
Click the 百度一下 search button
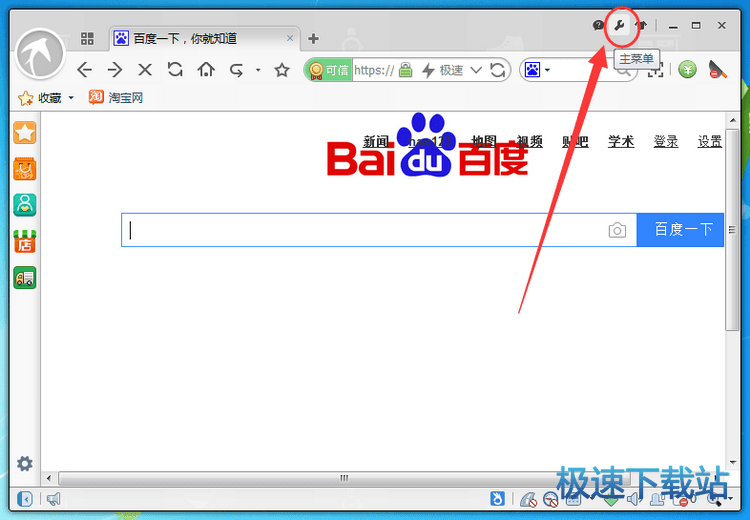(680, 230)
